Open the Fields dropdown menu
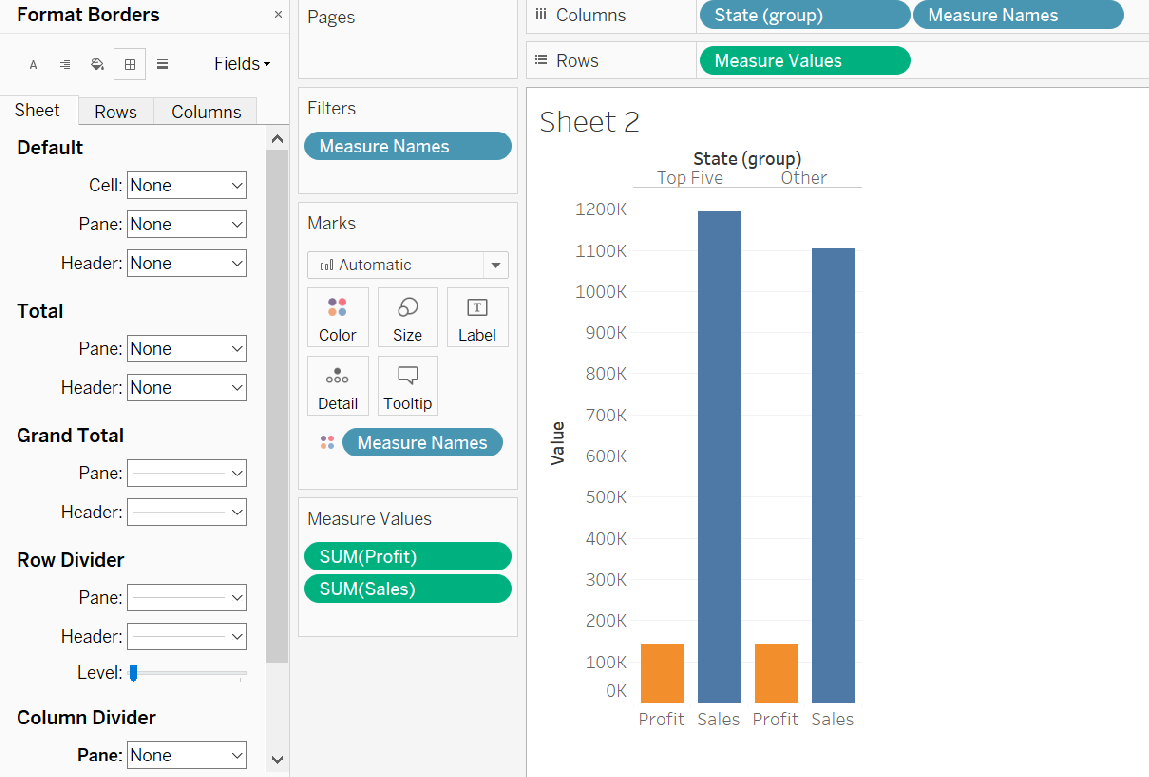The width and height of the screenshot is (1149, 777). (x=243, y=64)
